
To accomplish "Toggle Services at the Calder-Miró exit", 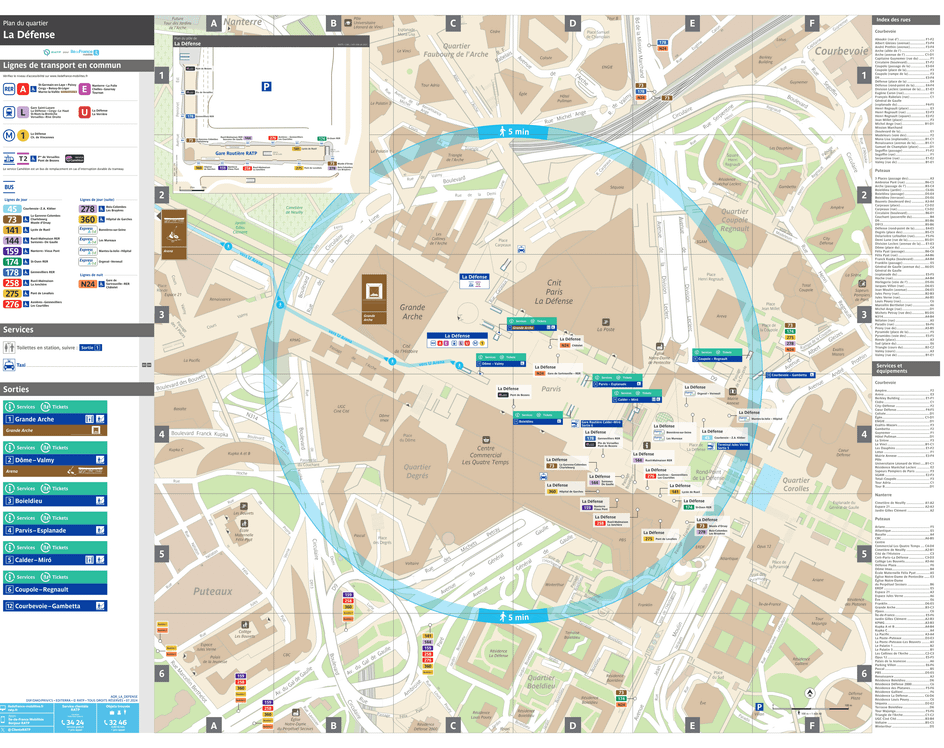I will click(22, 547).
